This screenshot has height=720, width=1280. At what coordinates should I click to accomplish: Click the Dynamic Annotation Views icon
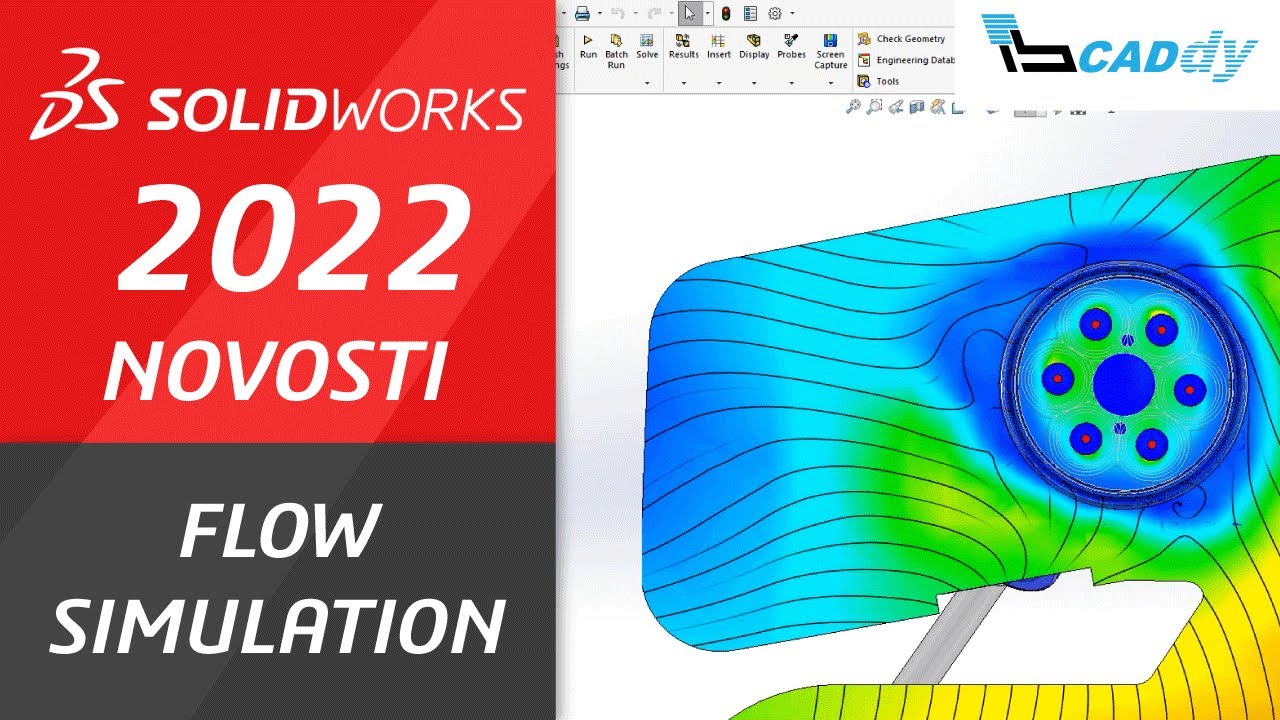tap(939, 107)
